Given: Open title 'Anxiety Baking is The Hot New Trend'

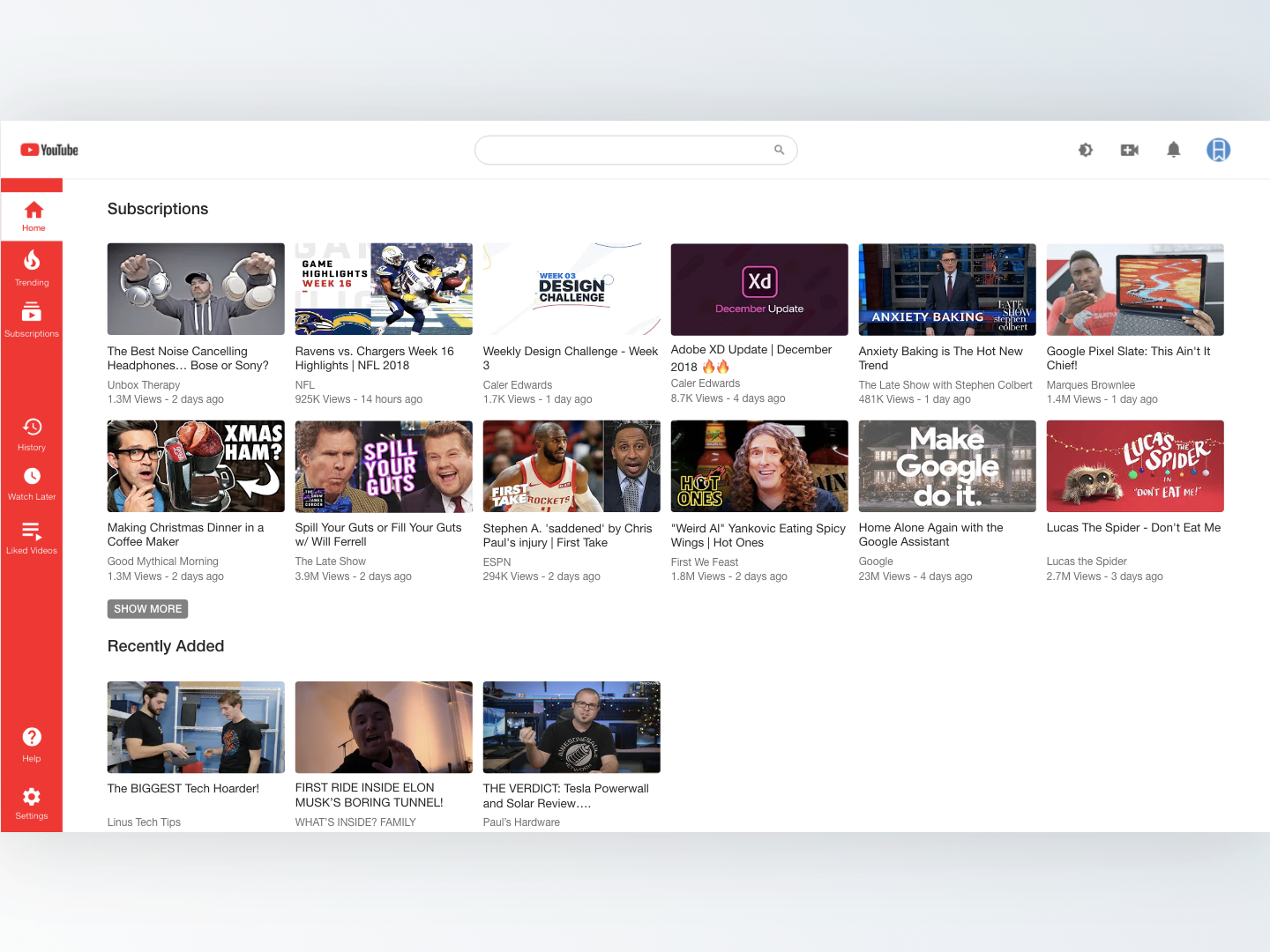Looking at the screenshot, I should click(x=941, y=359).
